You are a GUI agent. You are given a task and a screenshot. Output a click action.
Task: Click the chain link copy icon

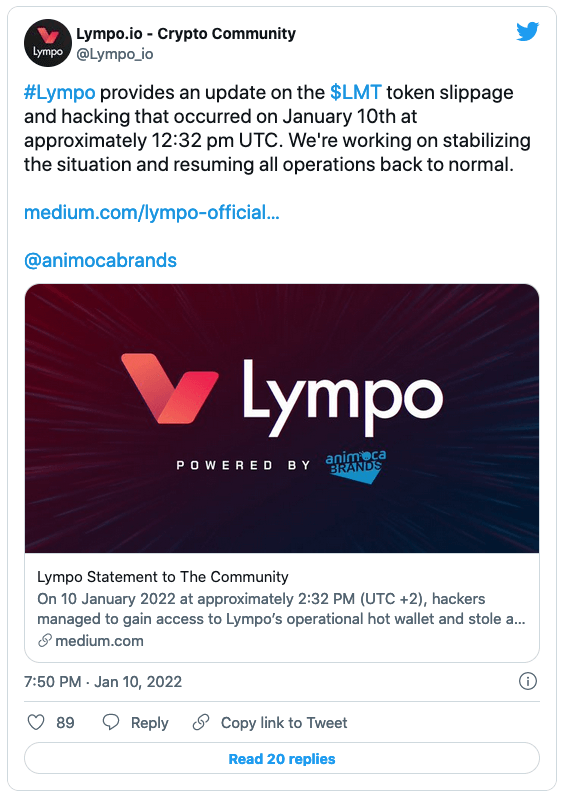point(201,722)
